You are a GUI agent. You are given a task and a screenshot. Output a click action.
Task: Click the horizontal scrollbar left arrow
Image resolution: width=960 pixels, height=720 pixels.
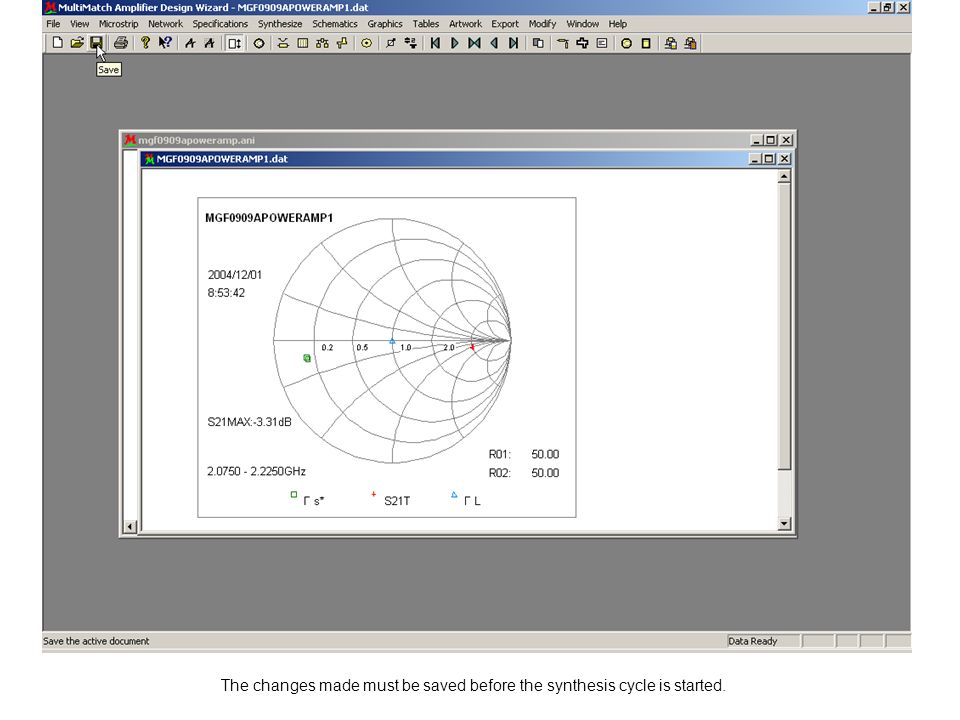[130, 526]
